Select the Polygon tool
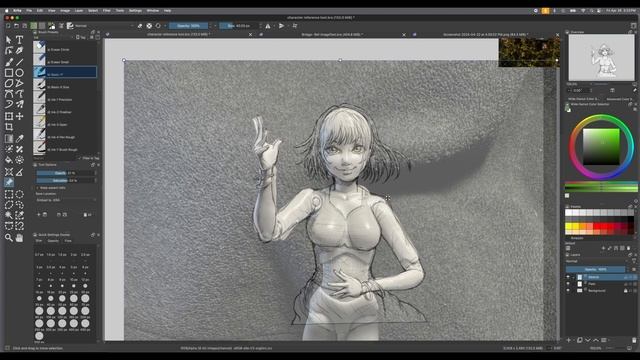The height and width of the screenshot is (360, 640). (9, 83)
